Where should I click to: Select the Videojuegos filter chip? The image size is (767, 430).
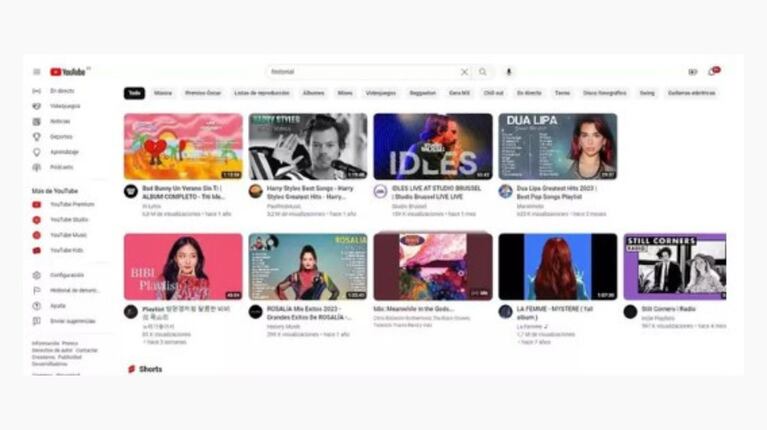pyautogui.click(x=381, y=93)
